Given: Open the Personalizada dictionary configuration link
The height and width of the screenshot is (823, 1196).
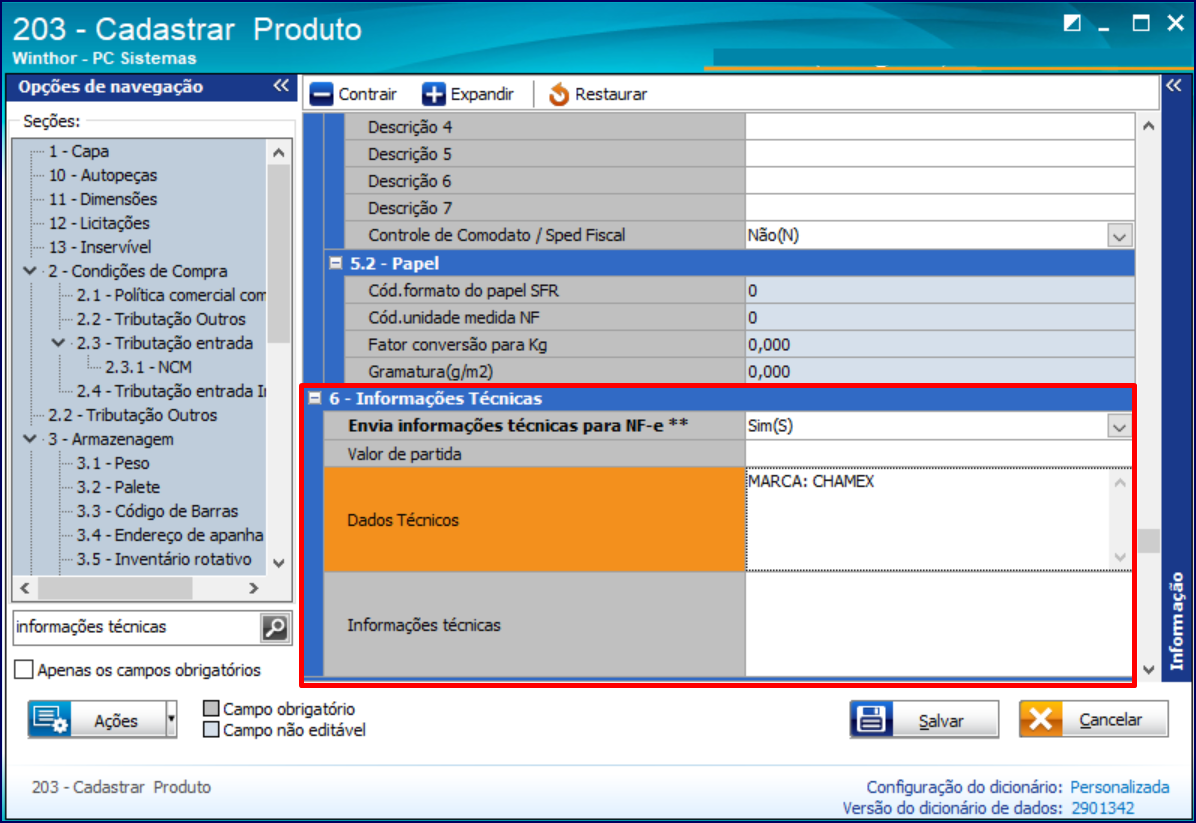Looking at the screenshot, I should 1119,786.
